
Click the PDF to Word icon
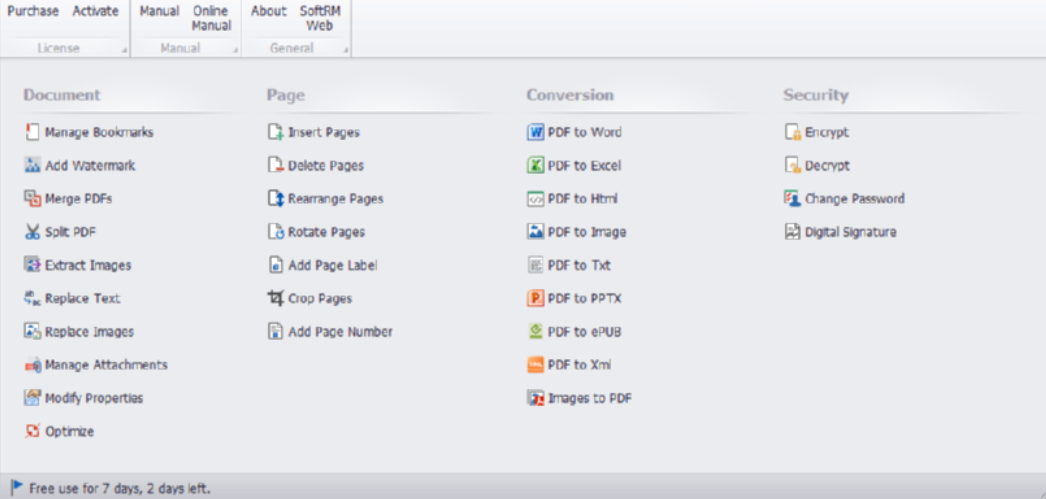coord(535,132)
